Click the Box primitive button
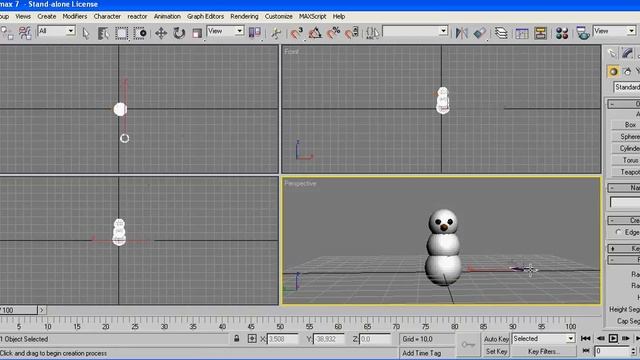The image size is (640, 360). click(625, 125)
